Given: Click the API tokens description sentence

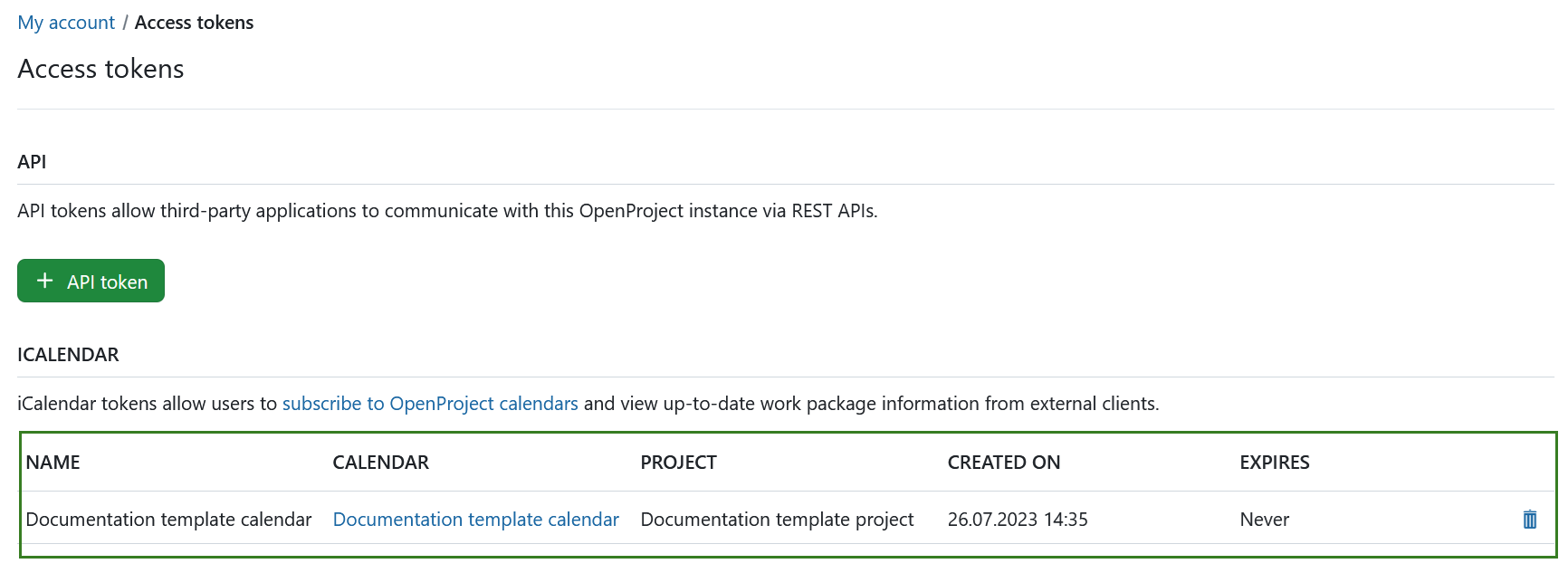Looking at the screenshot, I should (x=447, y=211).
